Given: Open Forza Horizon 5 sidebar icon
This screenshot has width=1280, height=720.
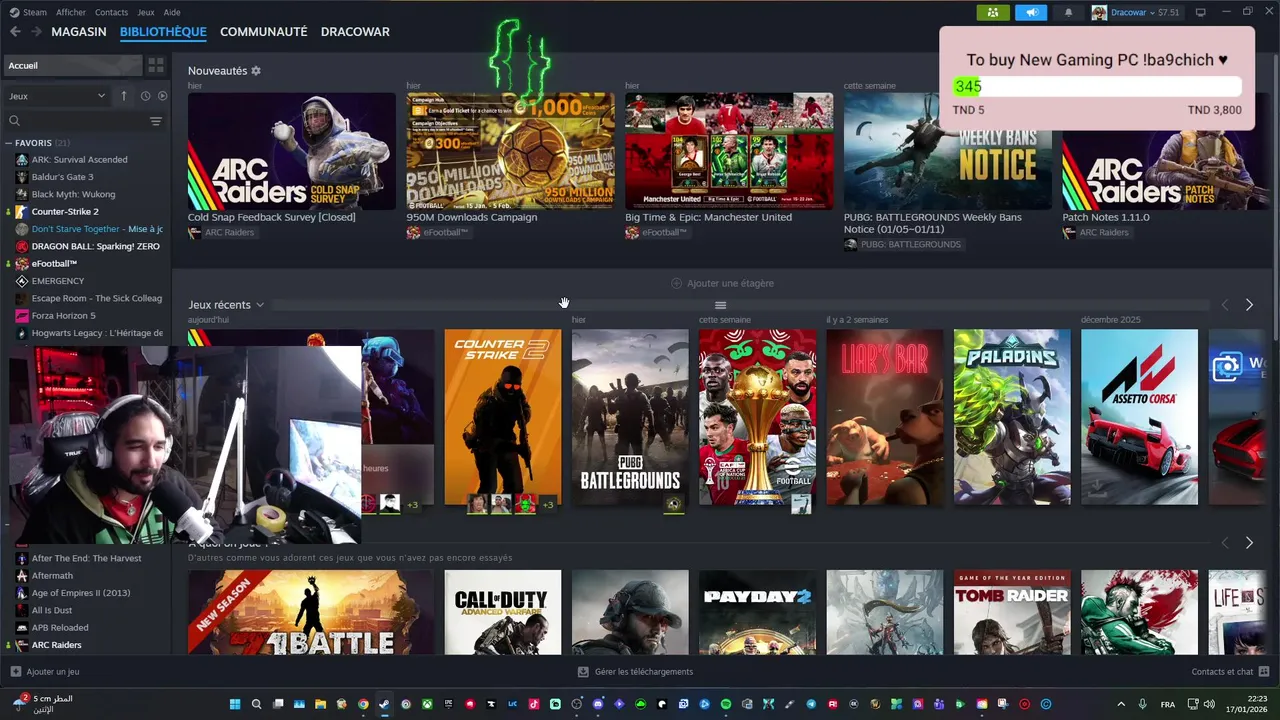Looking at the screenshot, I should 22,316.
